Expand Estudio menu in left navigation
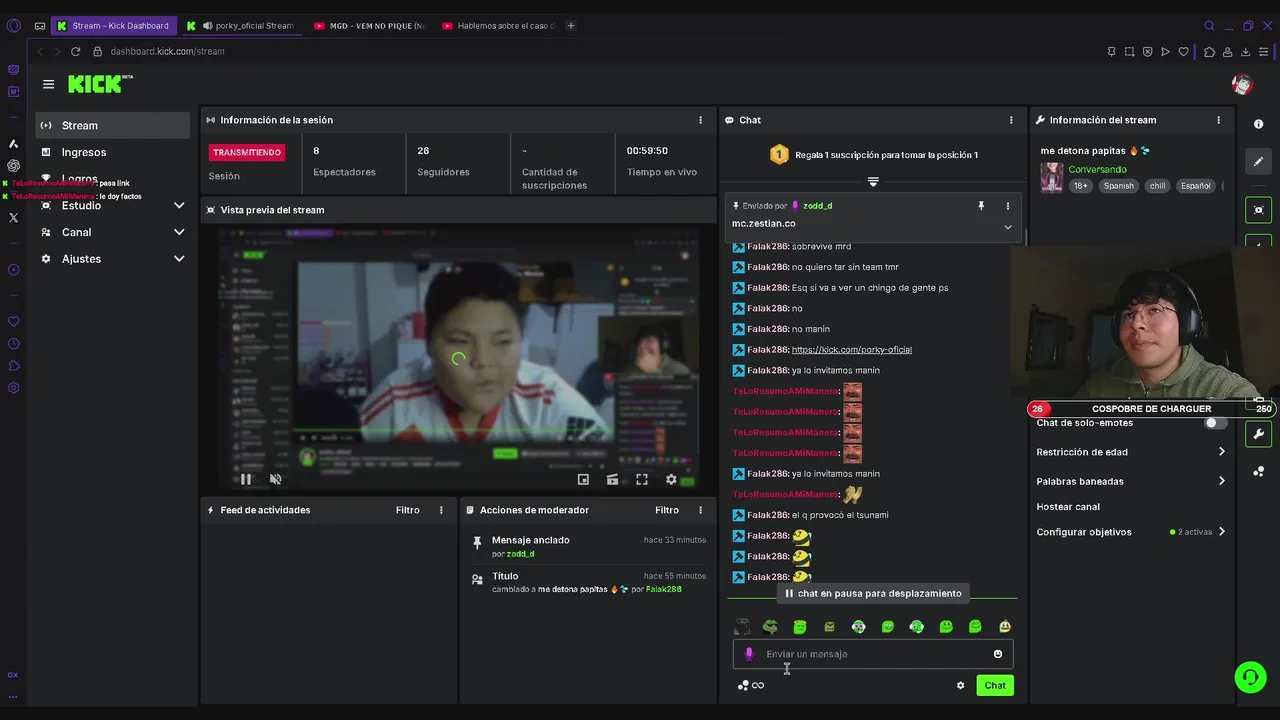 (113, 205)
